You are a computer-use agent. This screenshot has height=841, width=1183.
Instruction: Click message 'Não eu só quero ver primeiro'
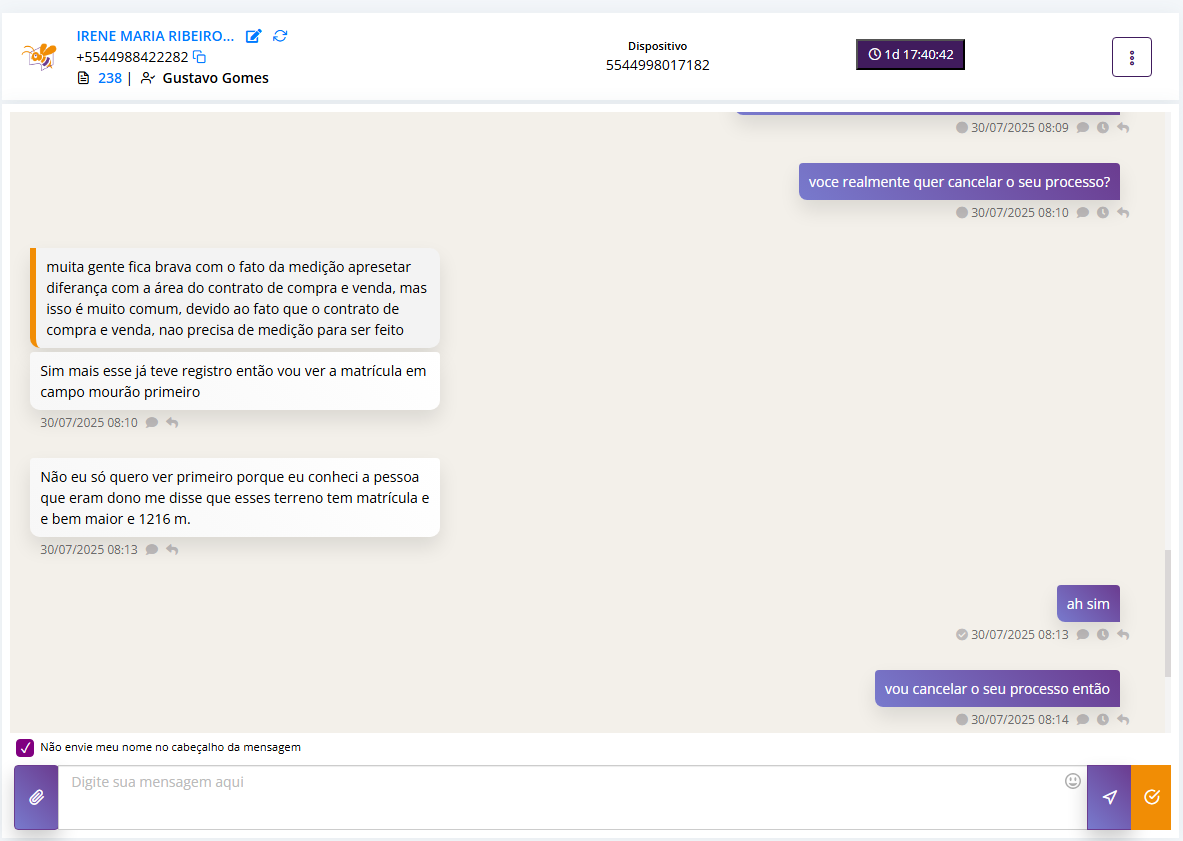tap(235, 498)
